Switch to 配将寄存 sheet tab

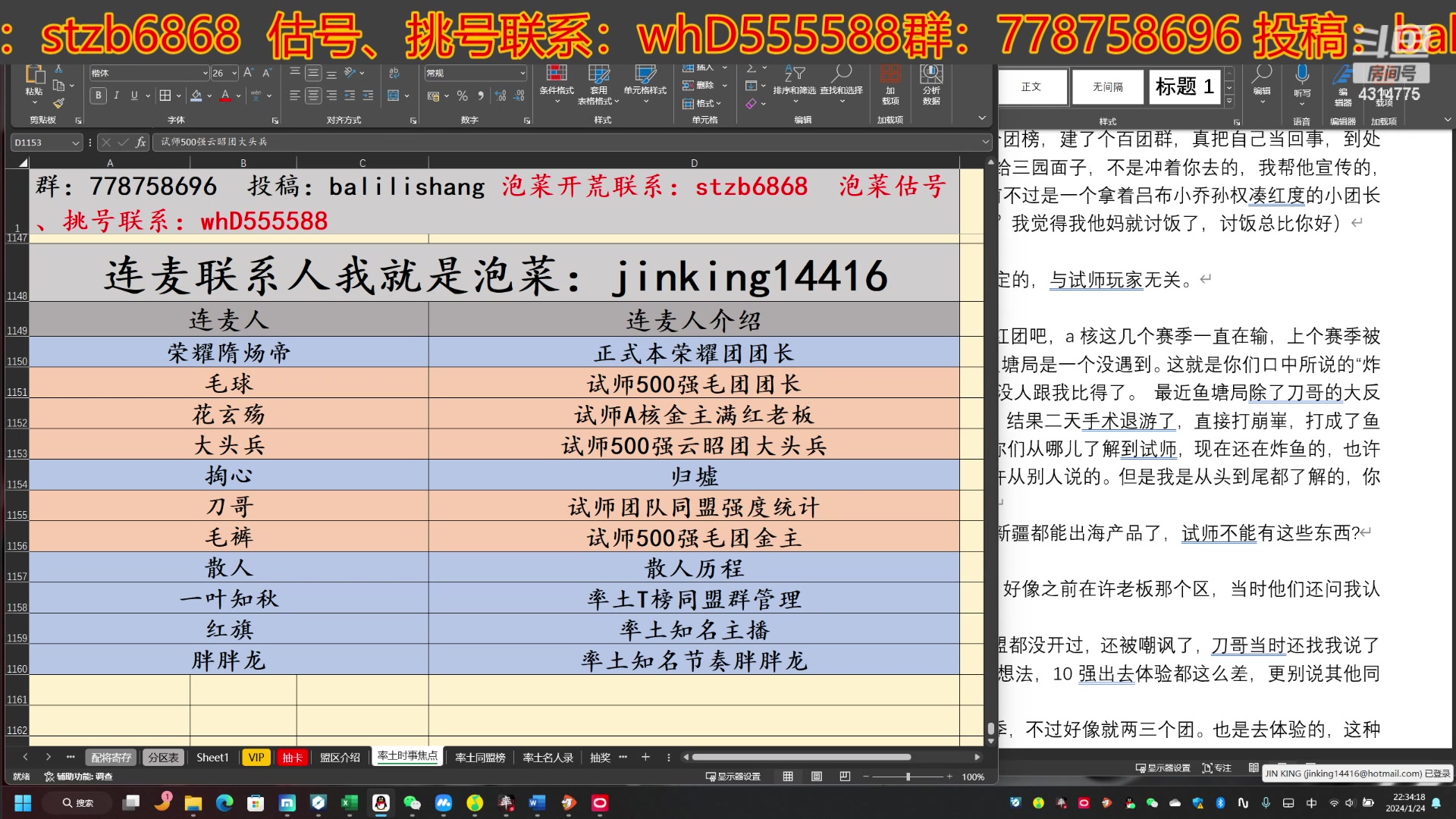(x=111, y=758)
